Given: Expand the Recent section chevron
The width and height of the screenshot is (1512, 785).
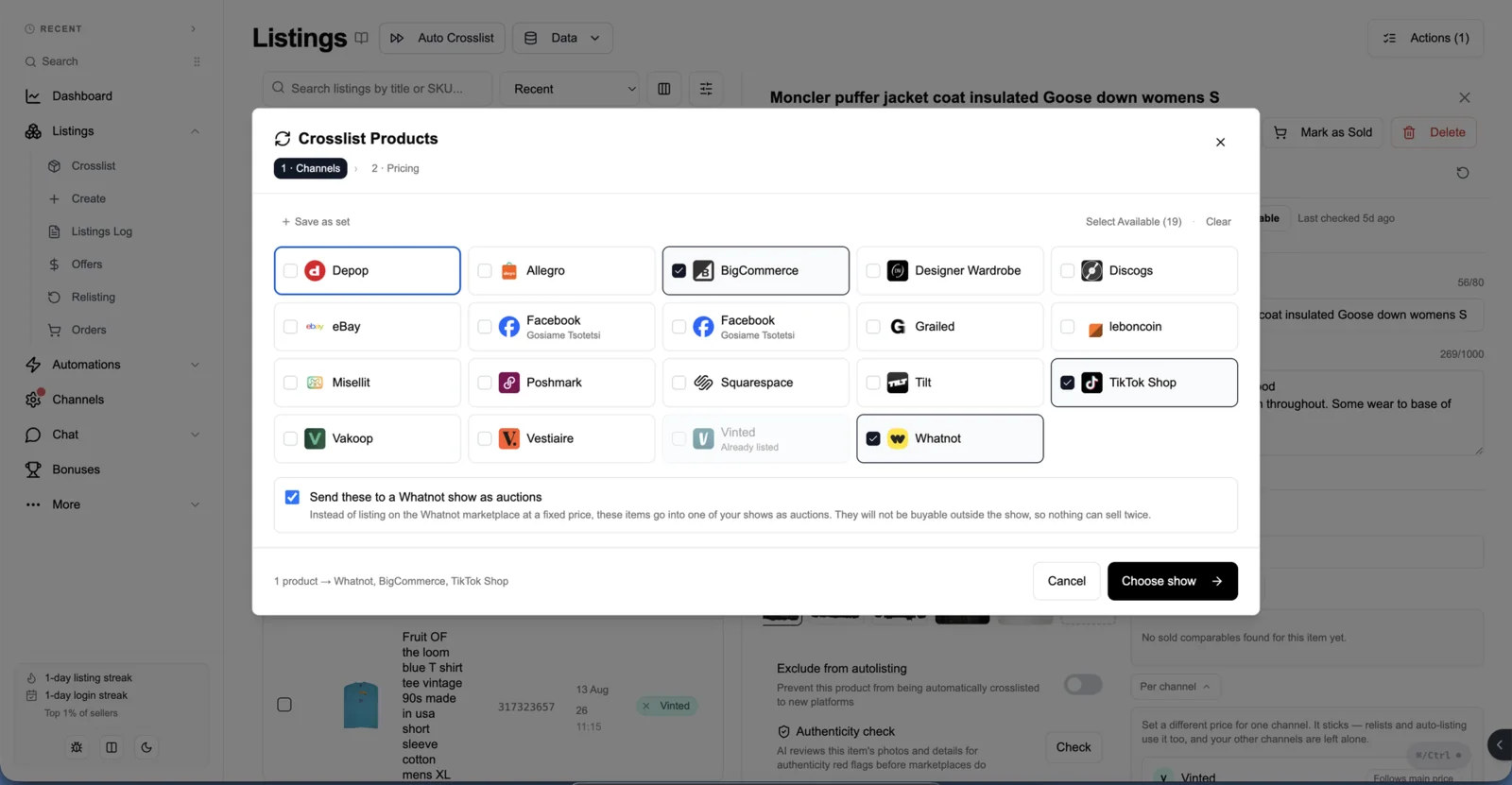Looking at the screenshot, I should [193, 29].
